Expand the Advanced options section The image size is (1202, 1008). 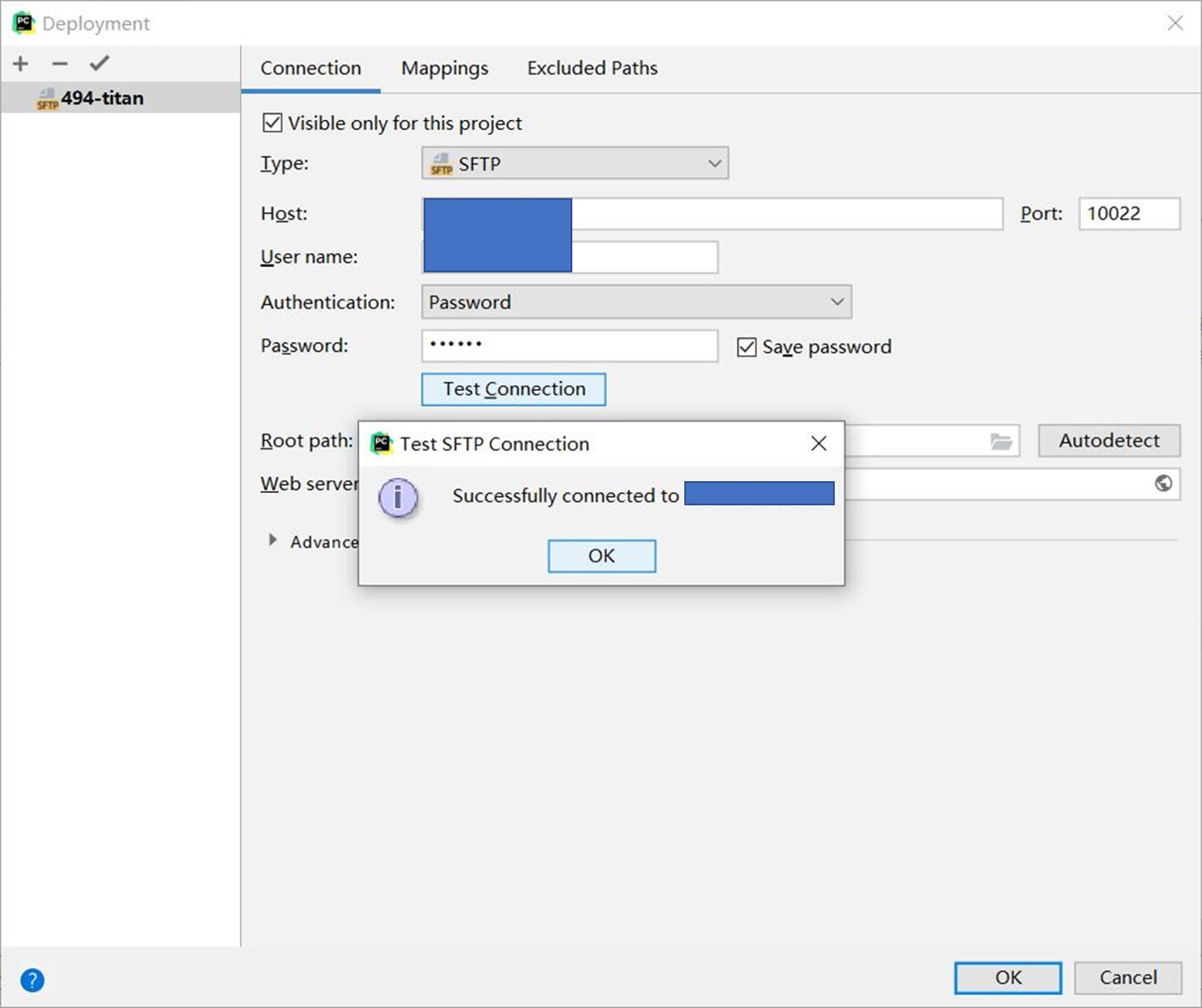tap(273, 541)
